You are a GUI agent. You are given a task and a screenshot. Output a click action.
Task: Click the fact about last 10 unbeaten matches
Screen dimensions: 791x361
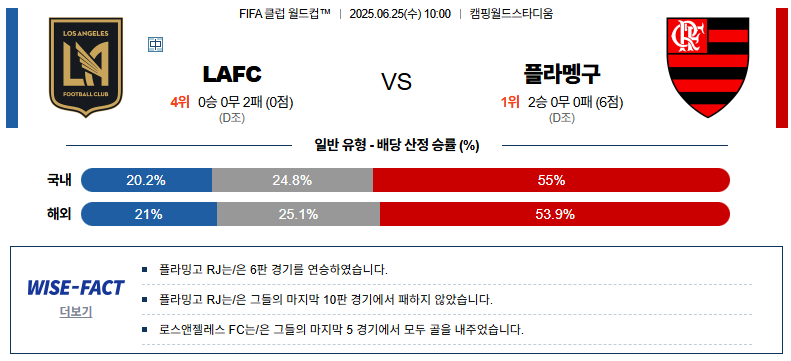pos(325,300)
